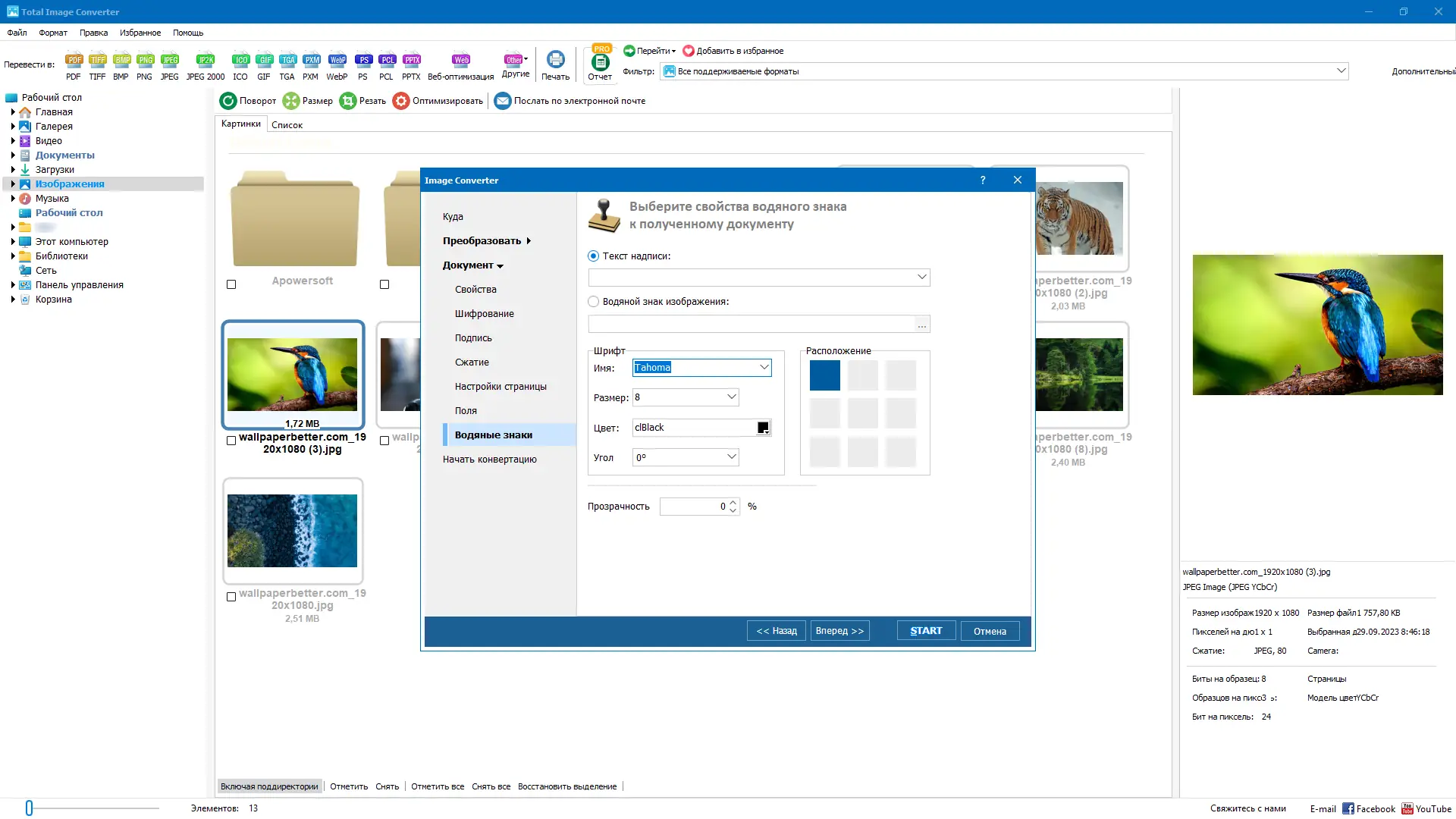Open the Resize (Размер) tool

[x=307, y=100]
